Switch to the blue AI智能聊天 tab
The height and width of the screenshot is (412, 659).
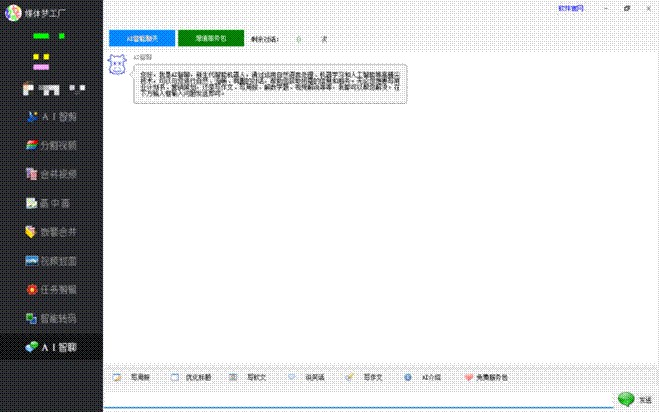[x=142, y=38]
